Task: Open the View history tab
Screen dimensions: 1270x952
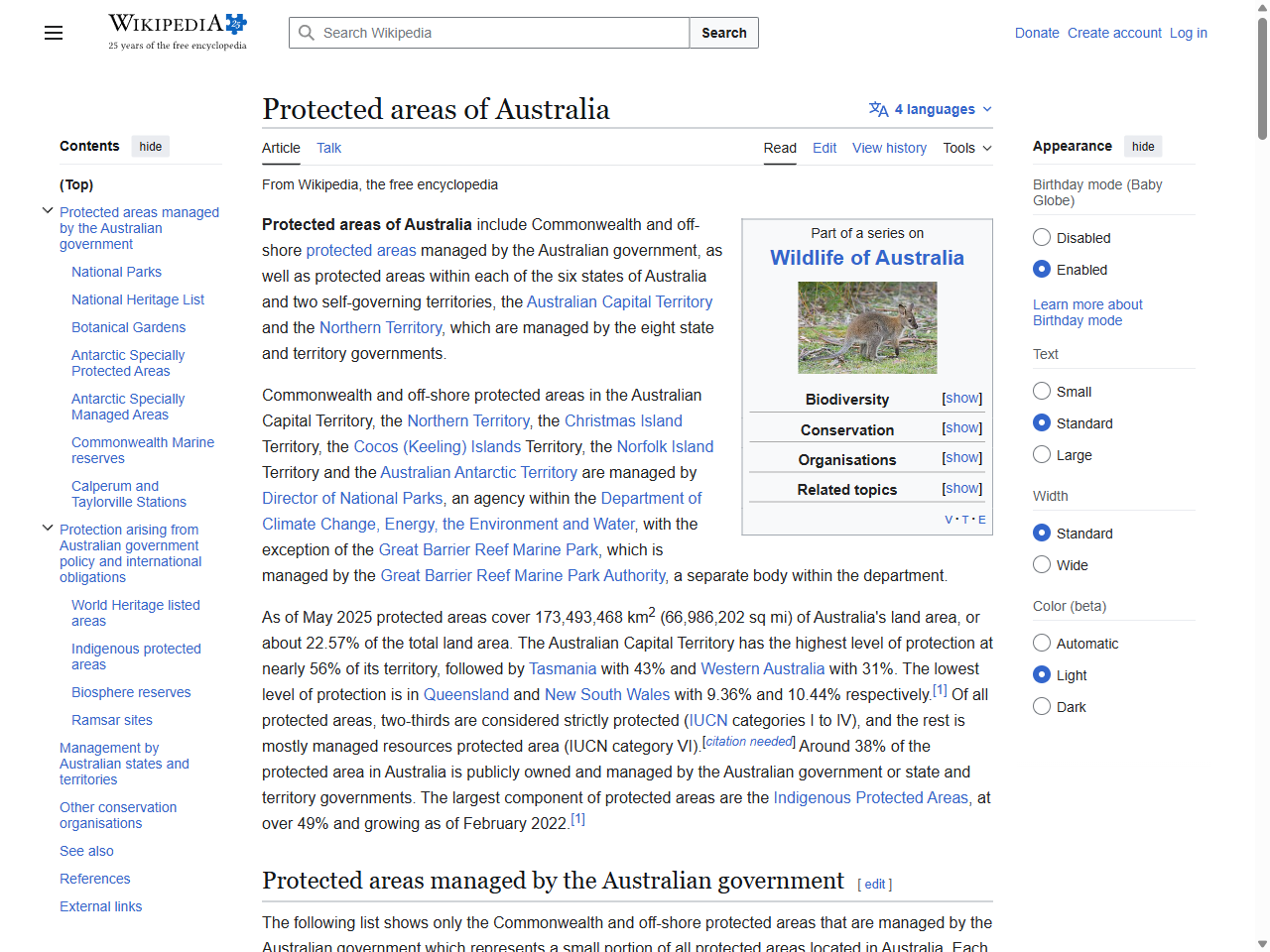Action: [889, 148]
